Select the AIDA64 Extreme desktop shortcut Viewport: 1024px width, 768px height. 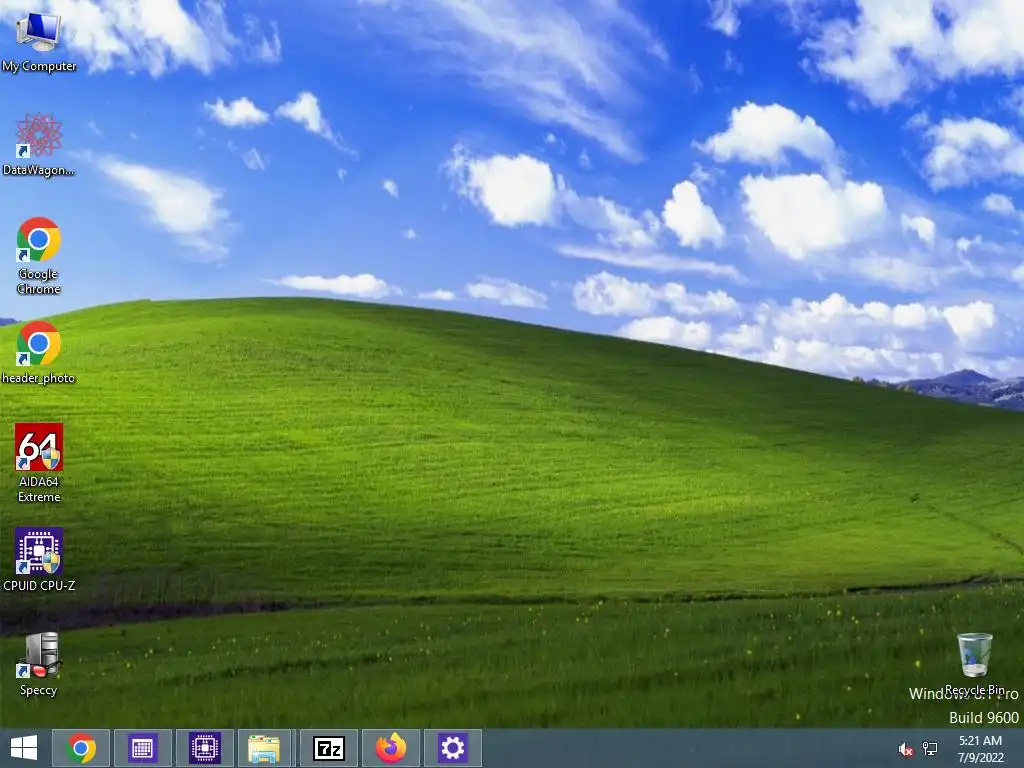39,463
